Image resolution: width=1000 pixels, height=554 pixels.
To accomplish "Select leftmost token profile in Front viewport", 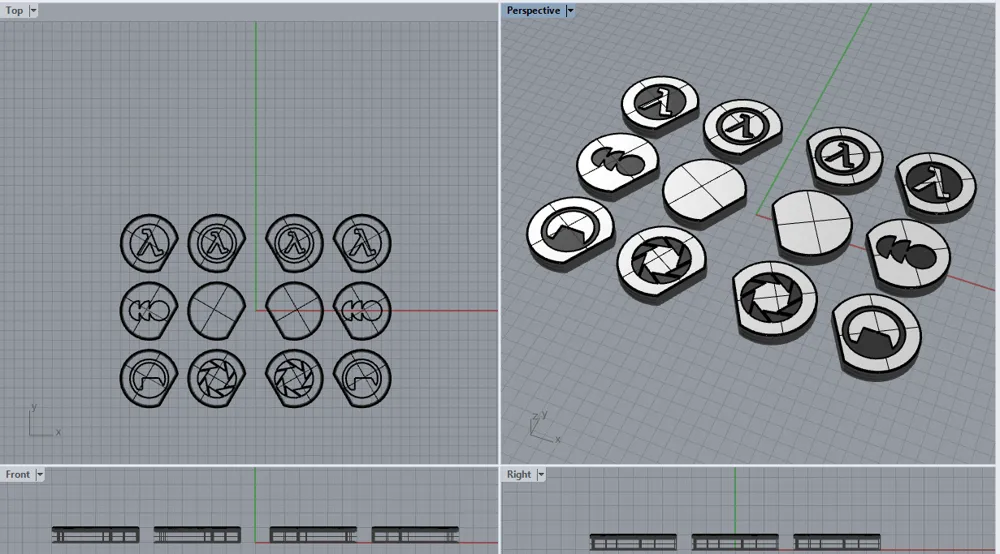I will coord(96,534).
